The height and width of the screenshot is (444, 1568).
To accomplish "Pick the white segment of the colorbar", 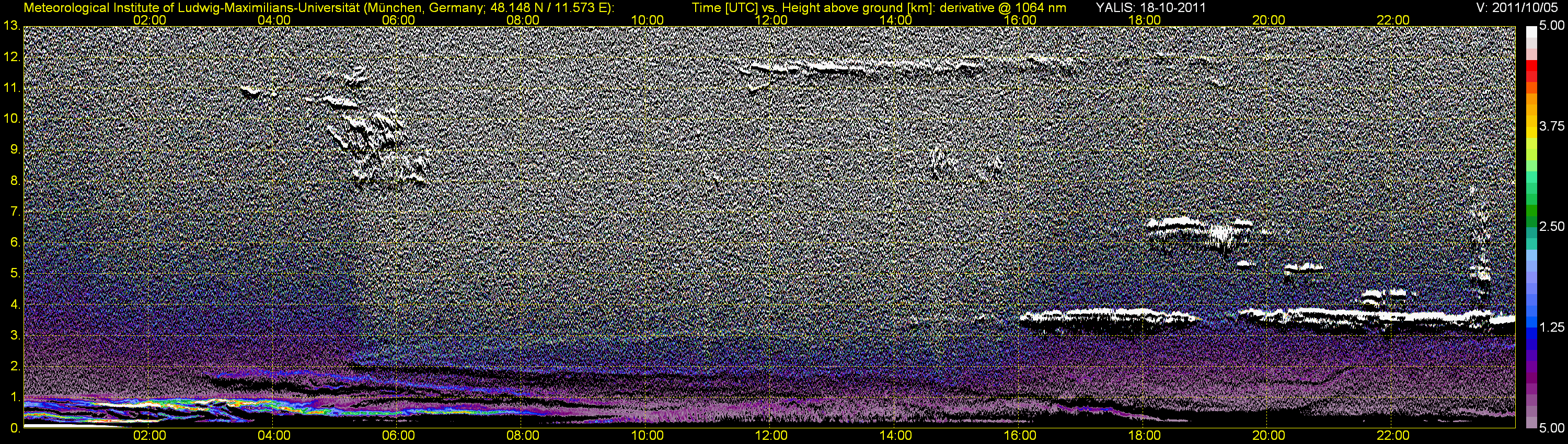I will point(1530,32).
